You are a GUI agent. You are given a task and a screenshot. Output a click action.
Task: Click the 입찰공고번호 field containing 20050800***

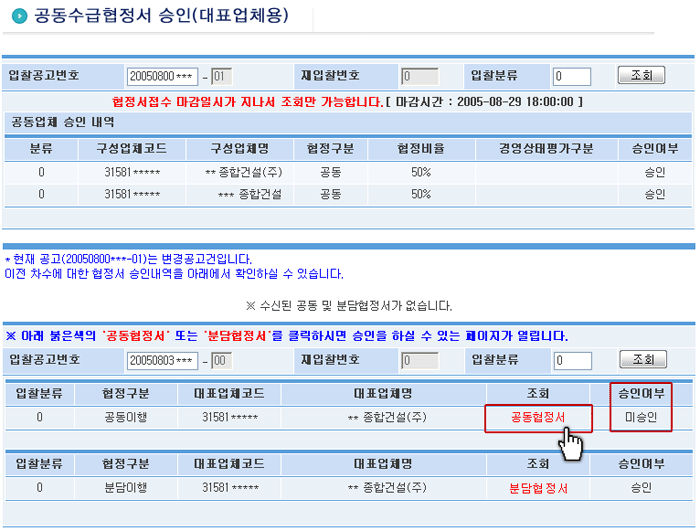tap(161, 76)
